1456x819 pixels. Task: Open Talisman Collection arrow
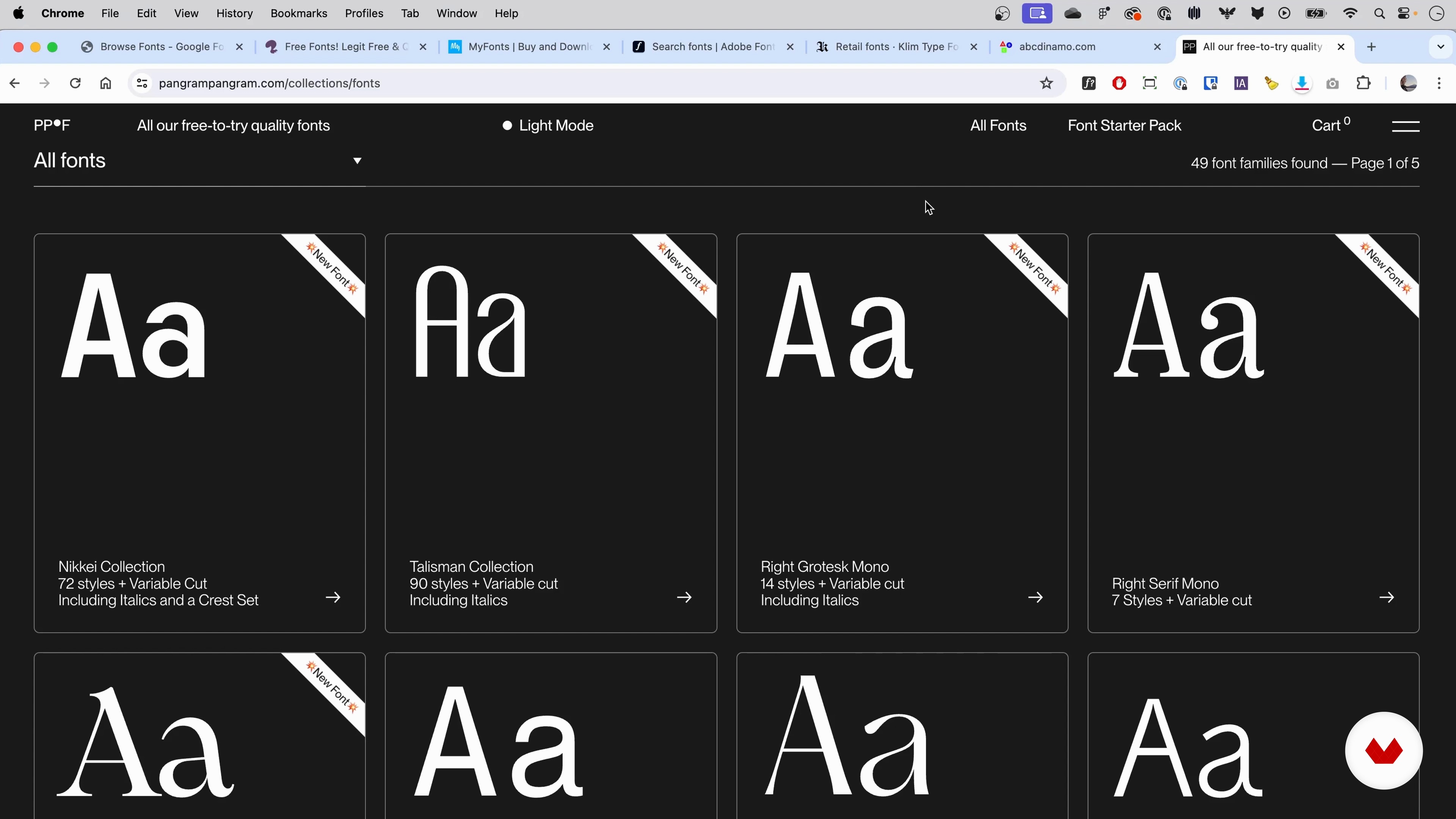684,598
